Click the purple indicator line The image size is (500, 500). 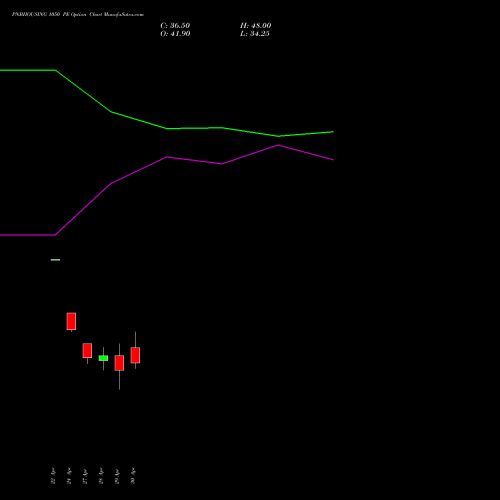(167, 157)
